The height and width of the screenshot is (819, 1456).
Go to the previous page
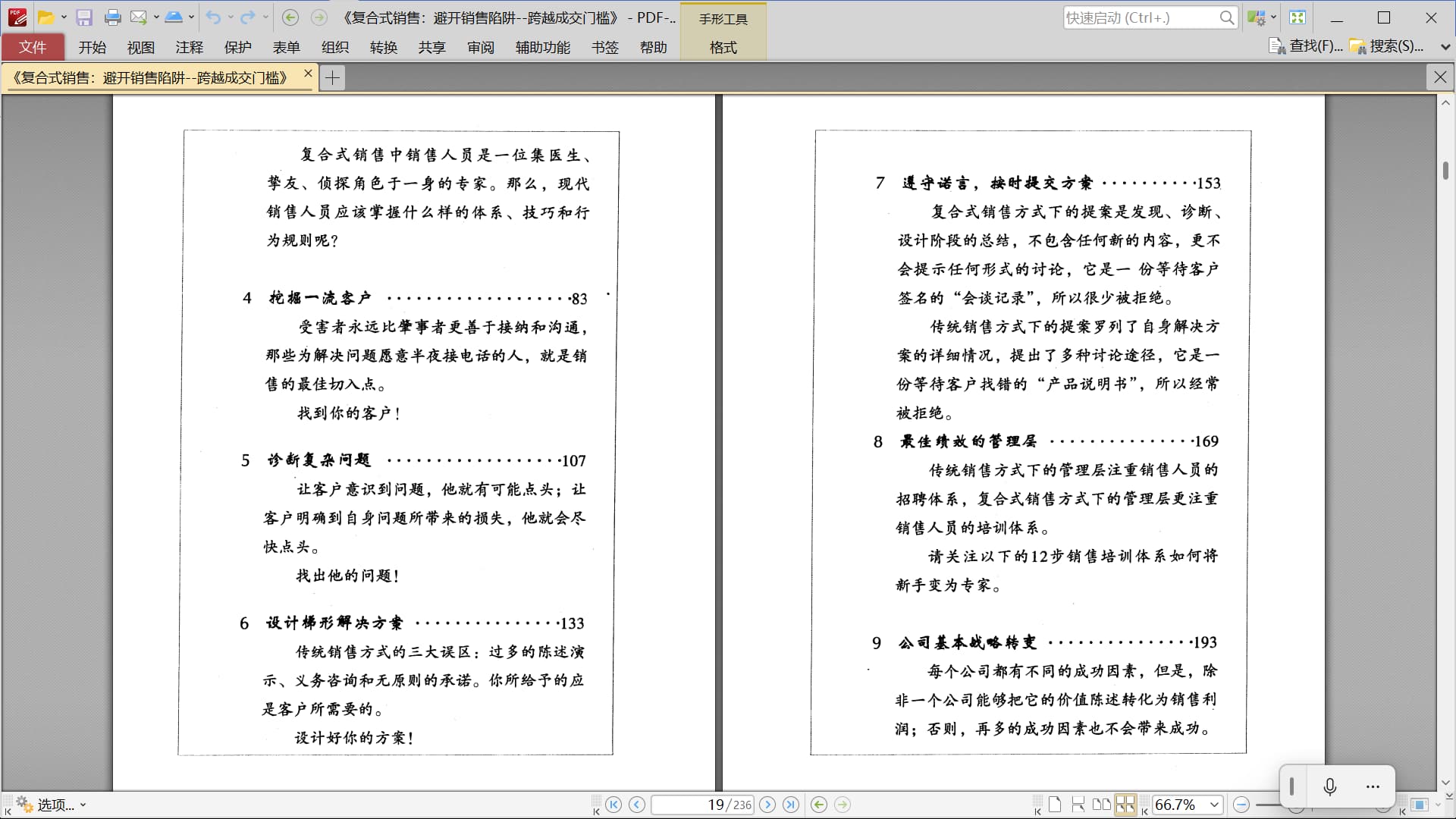click(x=637, y=805)
